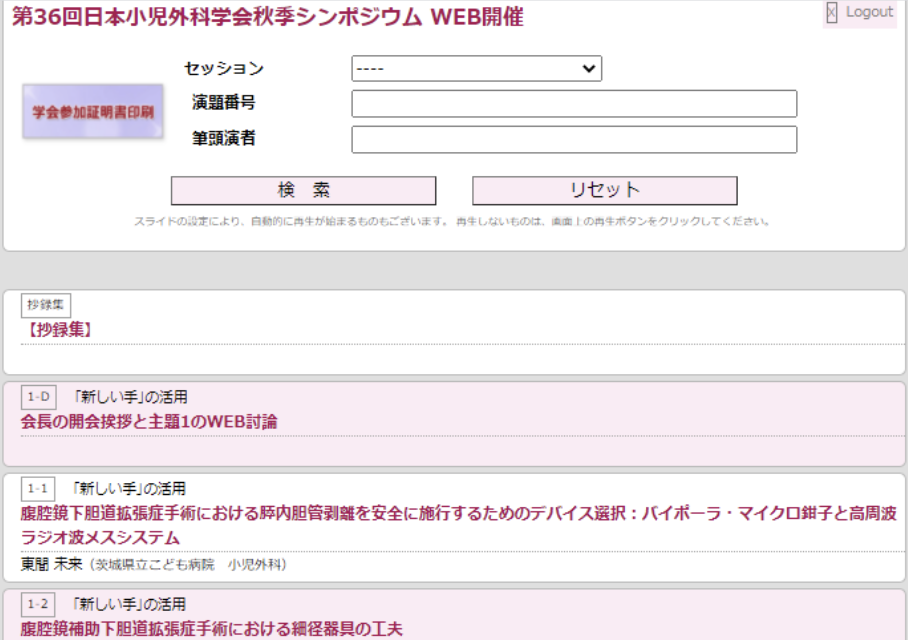Open the 細径器具の工夫 presentation link

(x=211, y=629)
